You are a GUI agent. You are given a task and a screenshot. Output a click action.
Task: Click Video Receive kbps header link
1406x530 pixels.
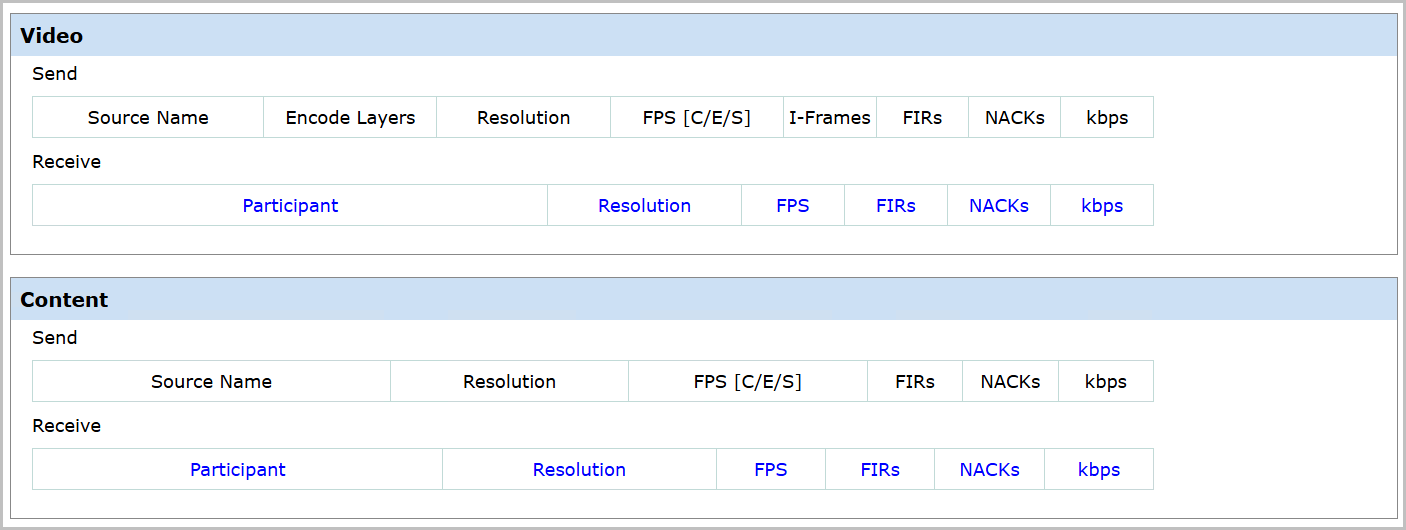(1101, 206)
